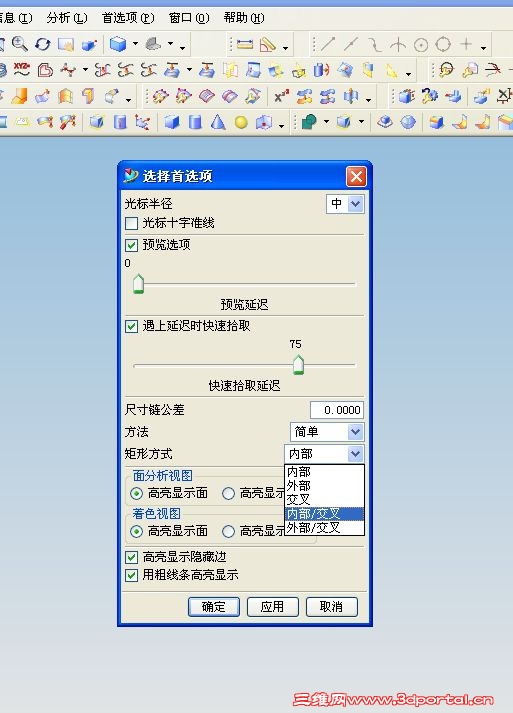
Task: Click the green Unite boolean icon
Action: coord(309,122)
